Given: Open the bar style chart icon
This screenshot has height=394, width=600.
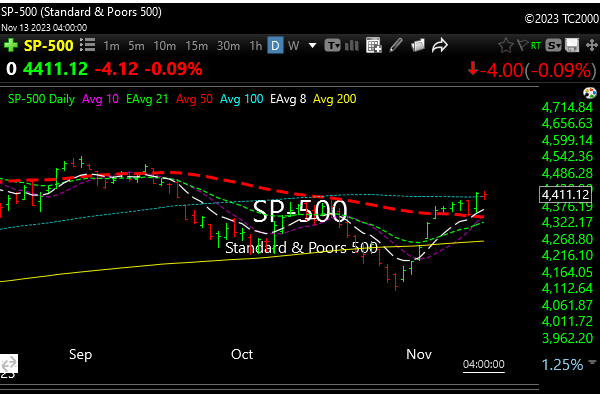Looking at the screenshot, I should [352, 46].
